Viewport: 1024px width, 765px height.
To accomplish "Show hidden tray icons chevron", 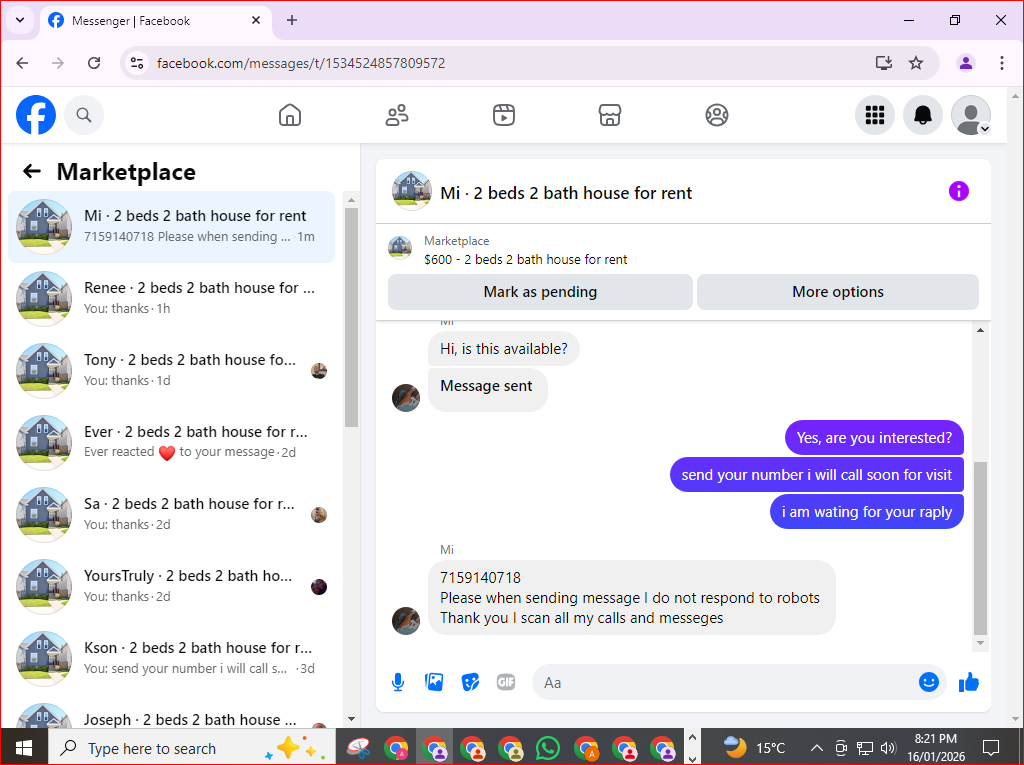I will point(816,748).
